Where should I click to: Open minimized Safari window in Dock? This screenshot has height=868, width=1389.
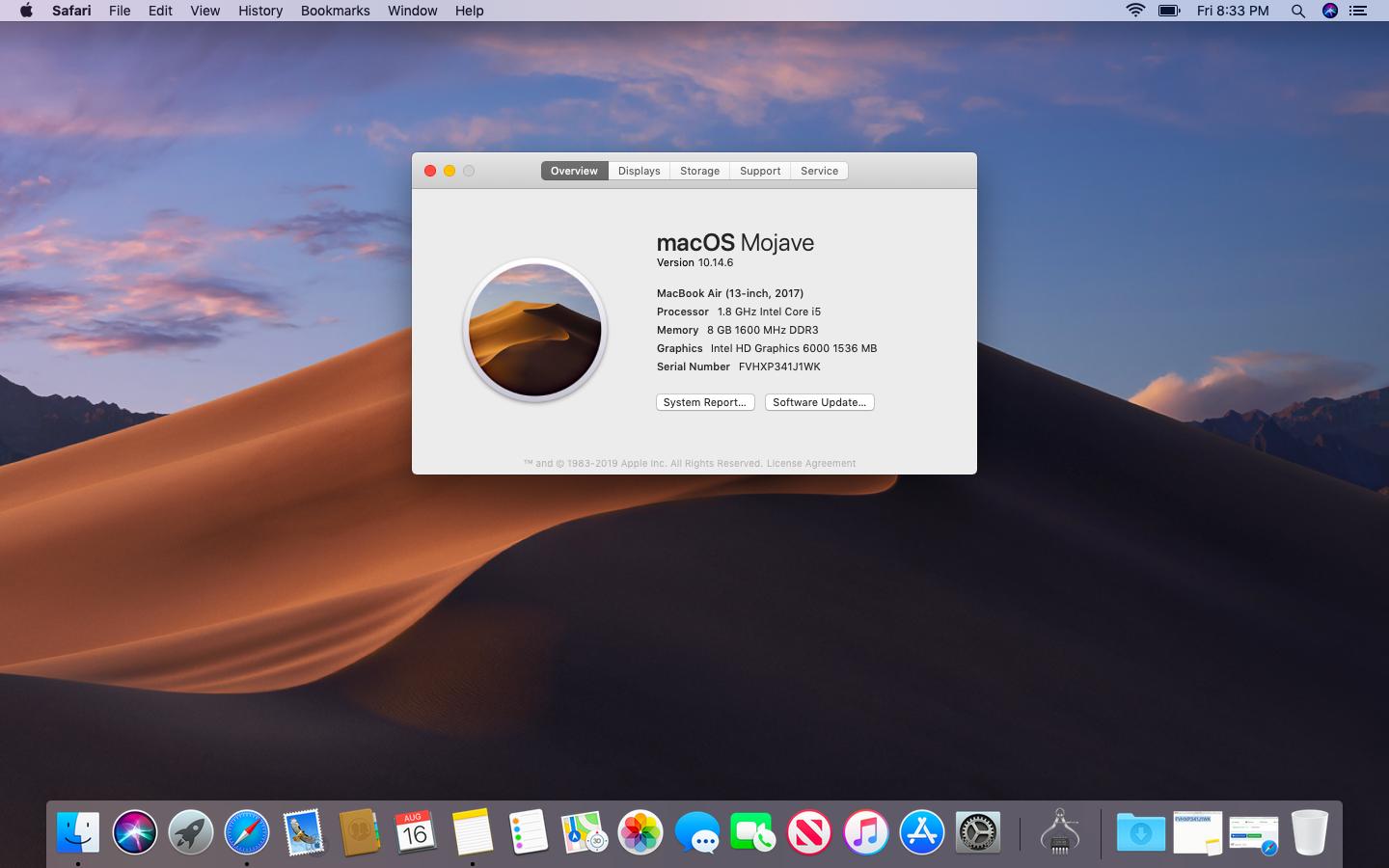1254,834
